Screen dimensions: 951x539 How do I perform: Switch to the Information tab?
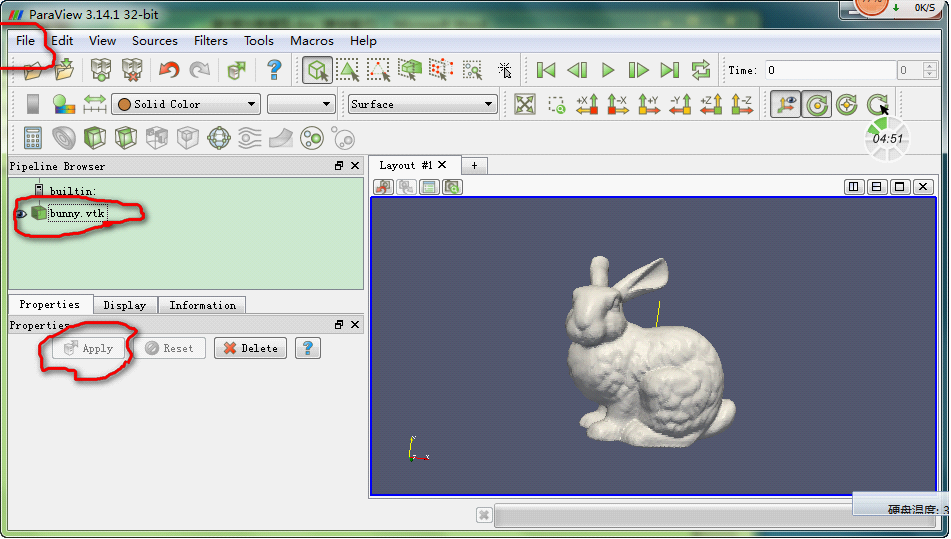click(203, 305)
